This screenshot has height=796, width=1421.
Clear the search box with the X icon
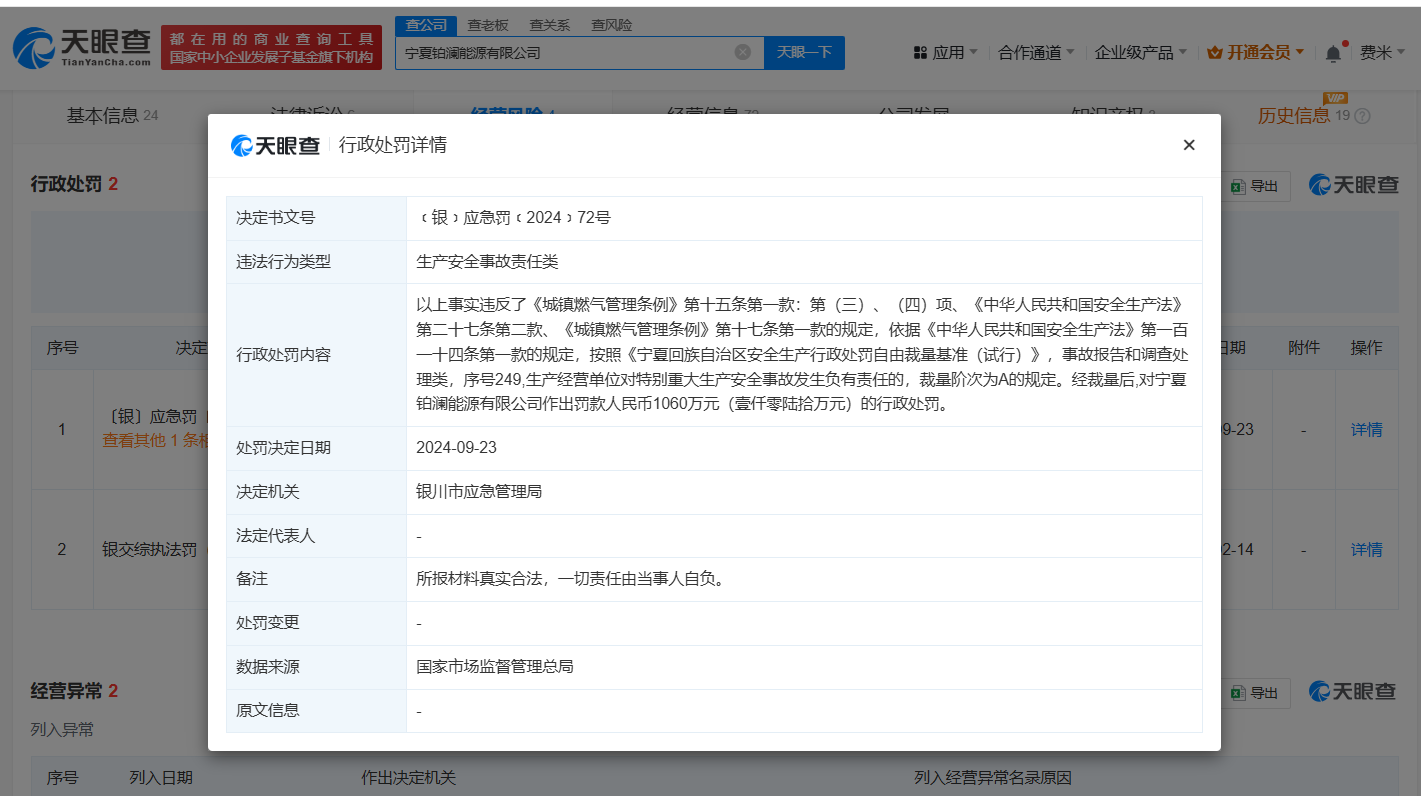coord(743,52)
